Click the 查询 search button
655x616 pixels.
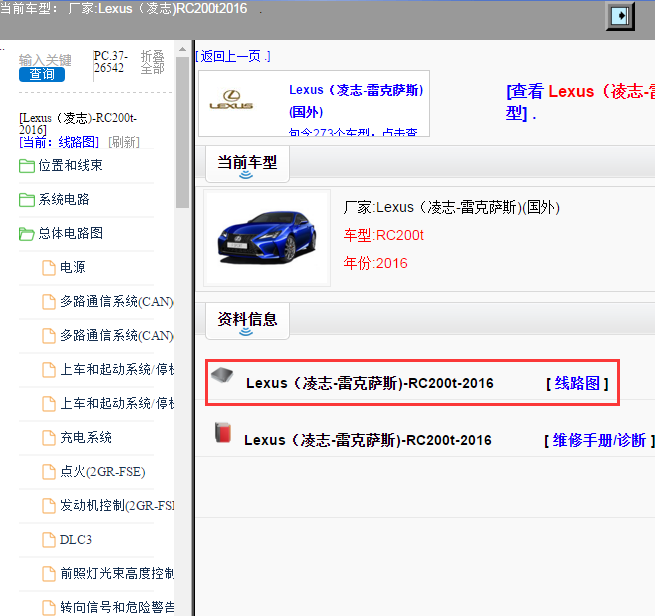coord(42,74)
